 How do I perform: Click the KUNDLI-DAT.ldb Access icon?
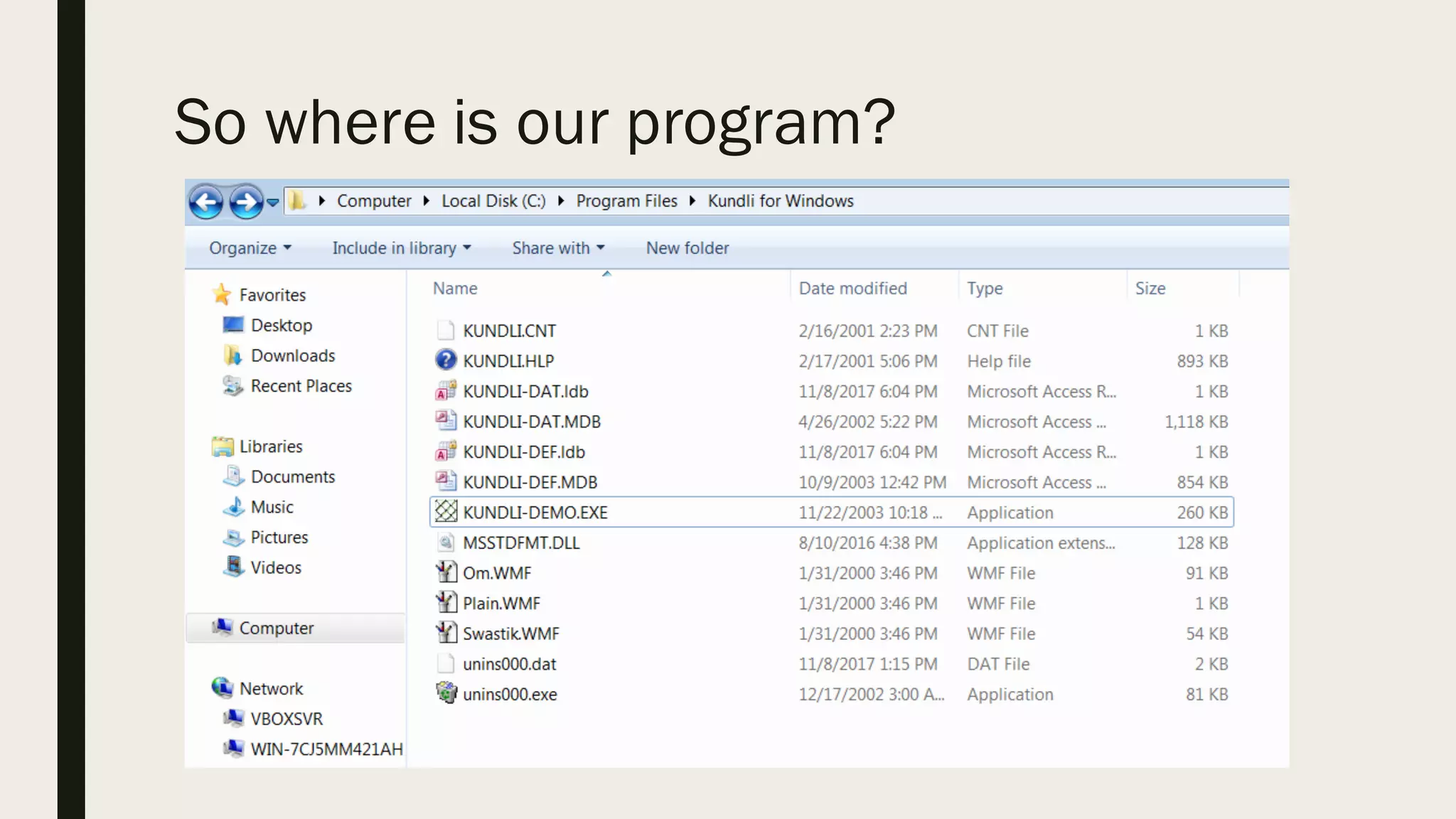tap(445, 391)
